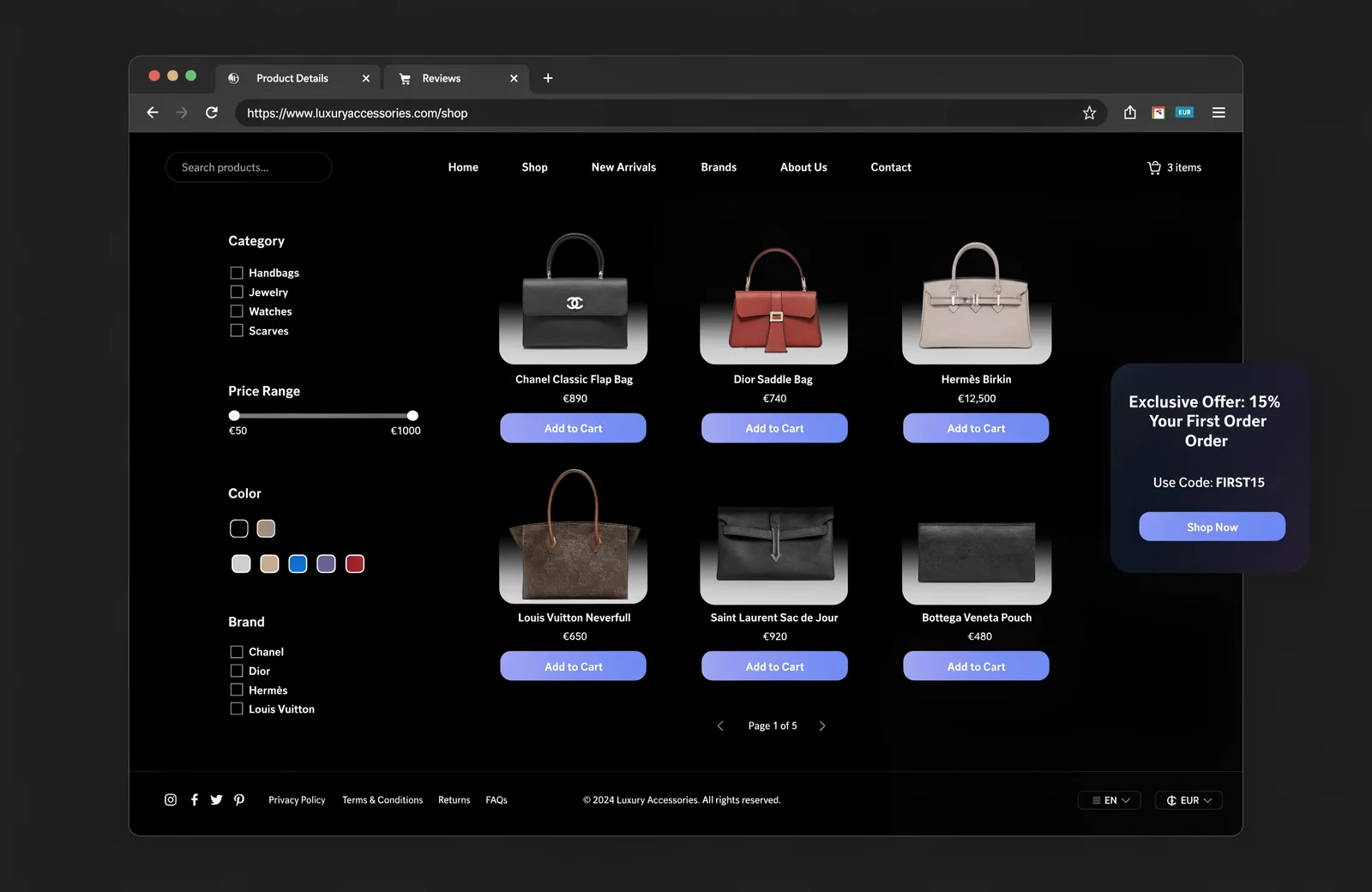The height and width of the screenshot is (892, 1372).
Task: Open the Brands navigation item
Action: [719, 167]
